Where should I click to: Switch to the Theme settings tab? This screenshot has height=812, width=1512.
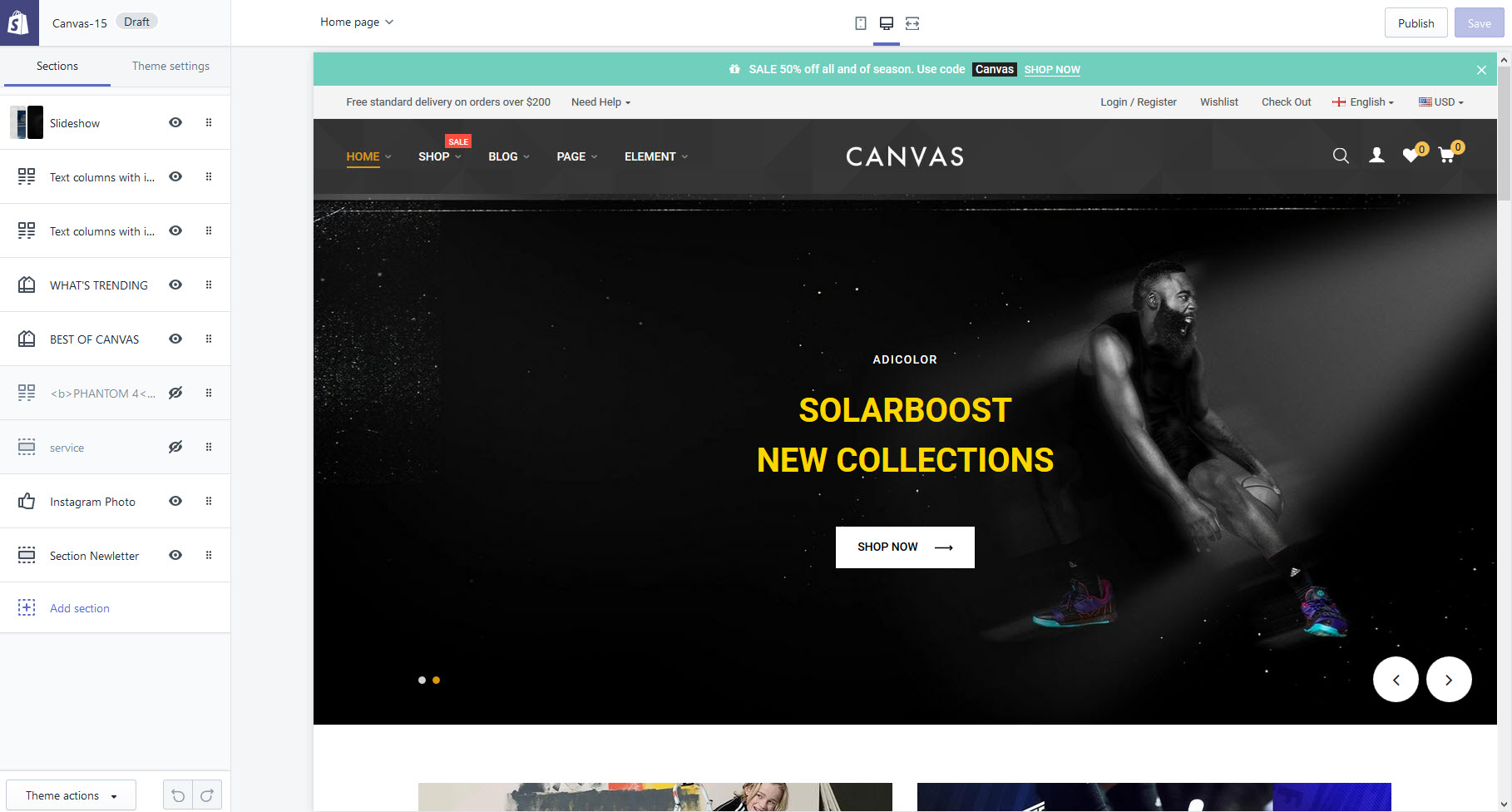[170, 67]
